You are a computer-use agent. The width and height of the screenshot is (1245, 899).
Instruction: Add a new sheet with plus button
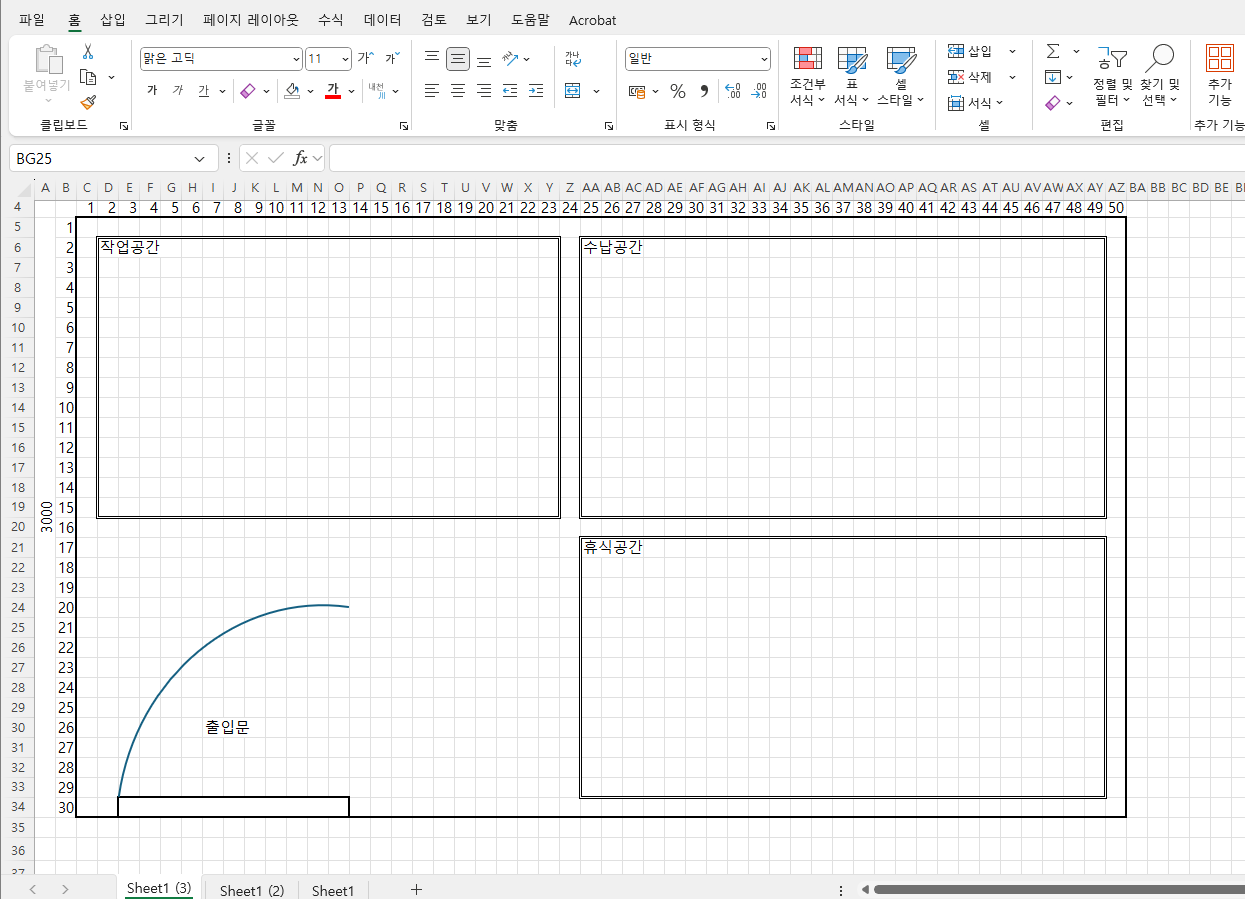pos(416,889)
